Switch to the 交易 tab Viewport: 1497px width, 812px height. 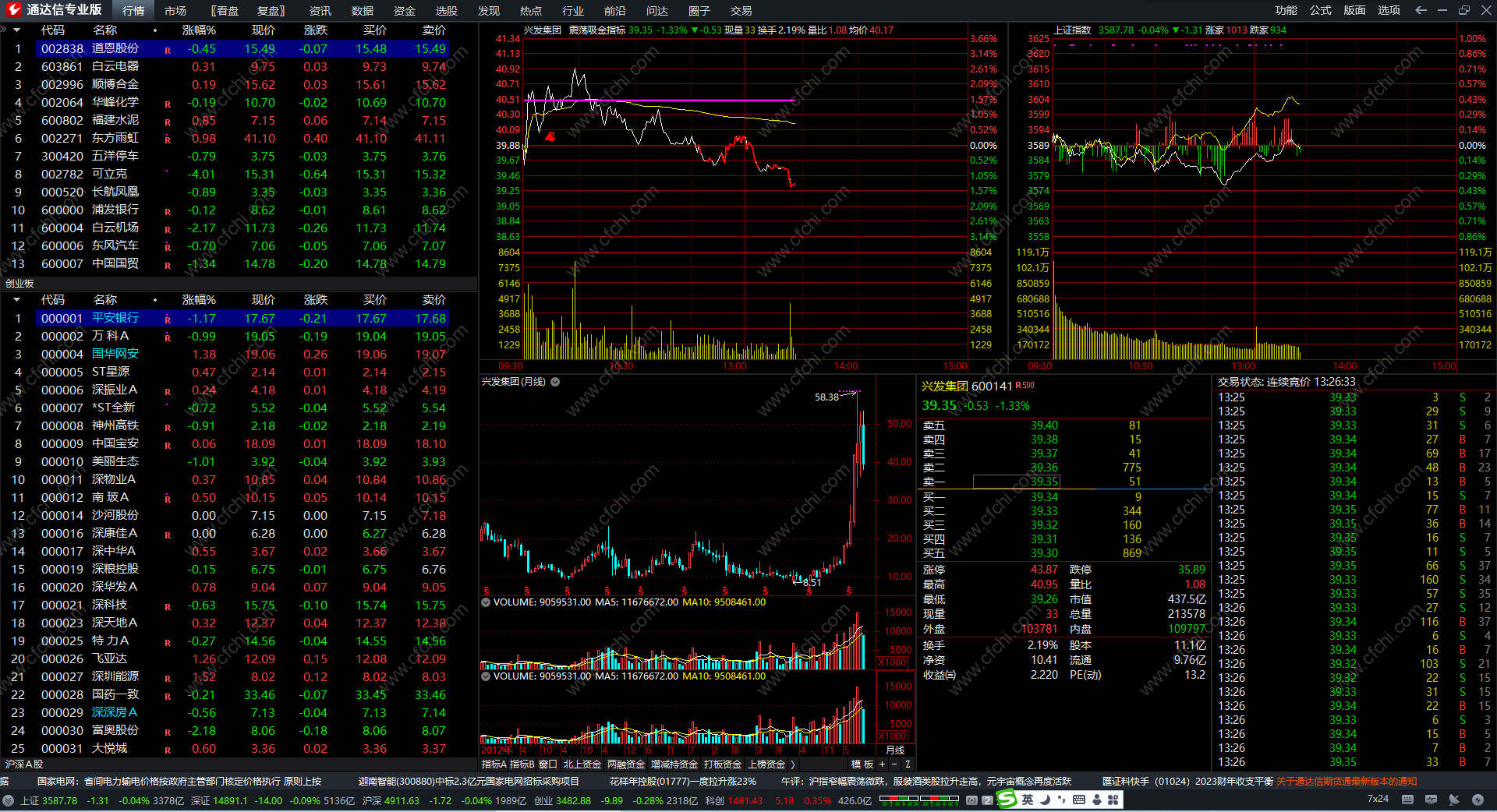(741, 11)
